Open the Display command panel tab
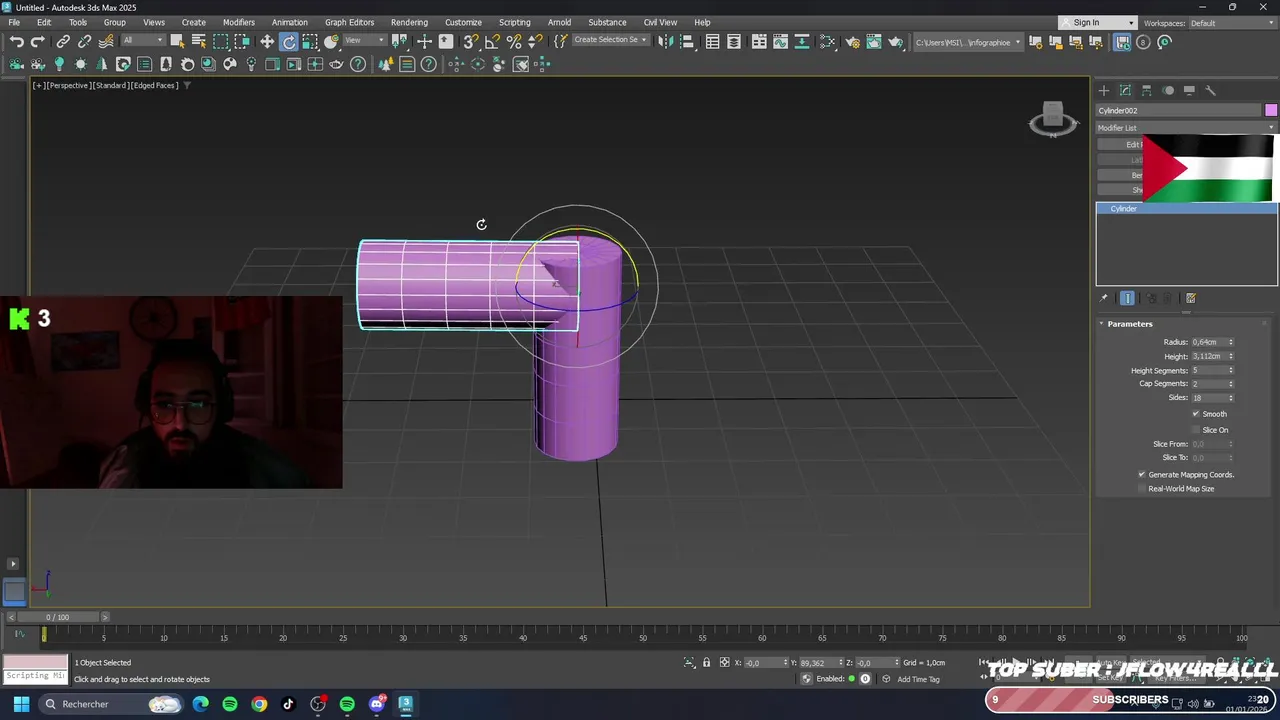Viewport: 1280px width, 720px height. pyautogui.click(x=1189, y=90)
